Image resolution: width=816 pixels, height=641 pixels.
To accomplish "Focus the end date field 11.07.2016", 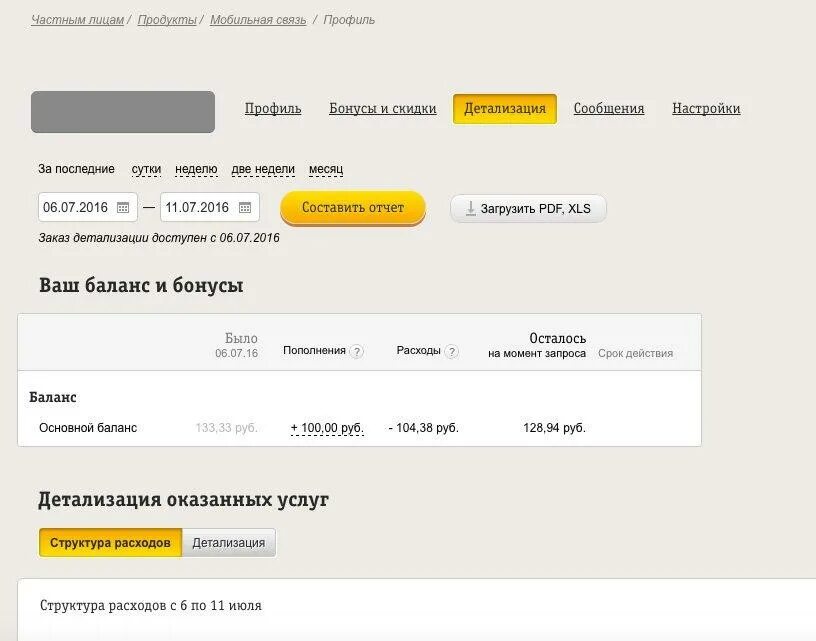I will 210,207.
